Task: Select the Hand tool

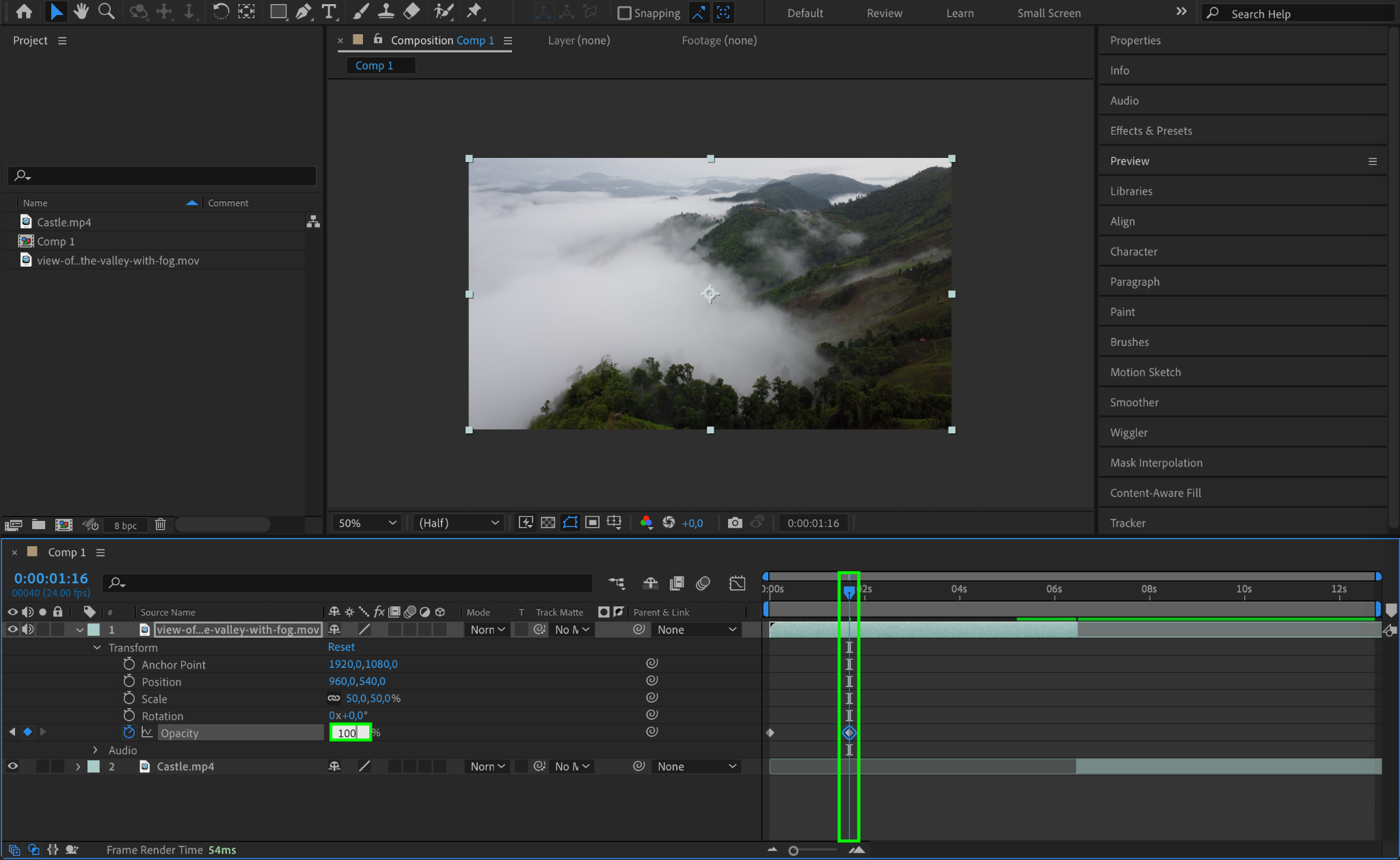Action: (81, 12)
